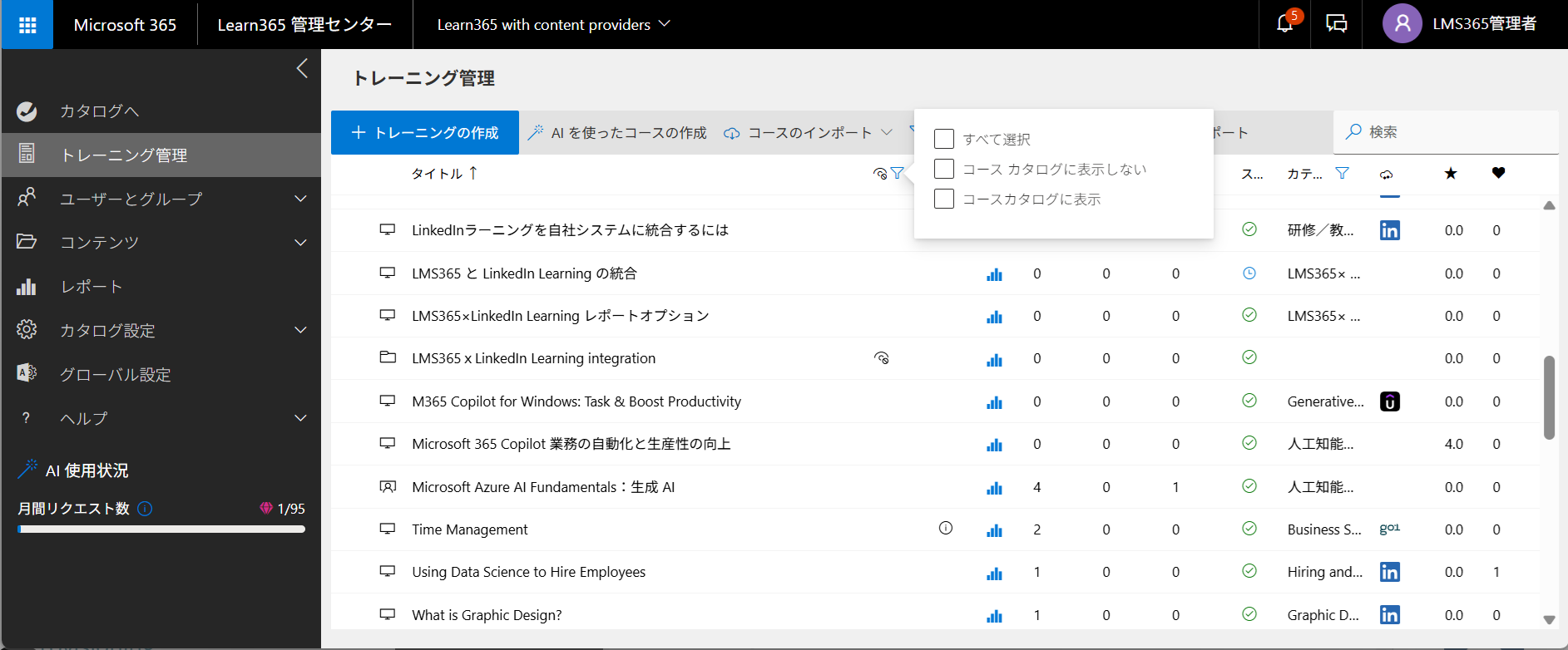Open report chart for LMS365×LinkedIn Learning レポートオプション
Screen dimensions: 1568x650
point(994,317)
